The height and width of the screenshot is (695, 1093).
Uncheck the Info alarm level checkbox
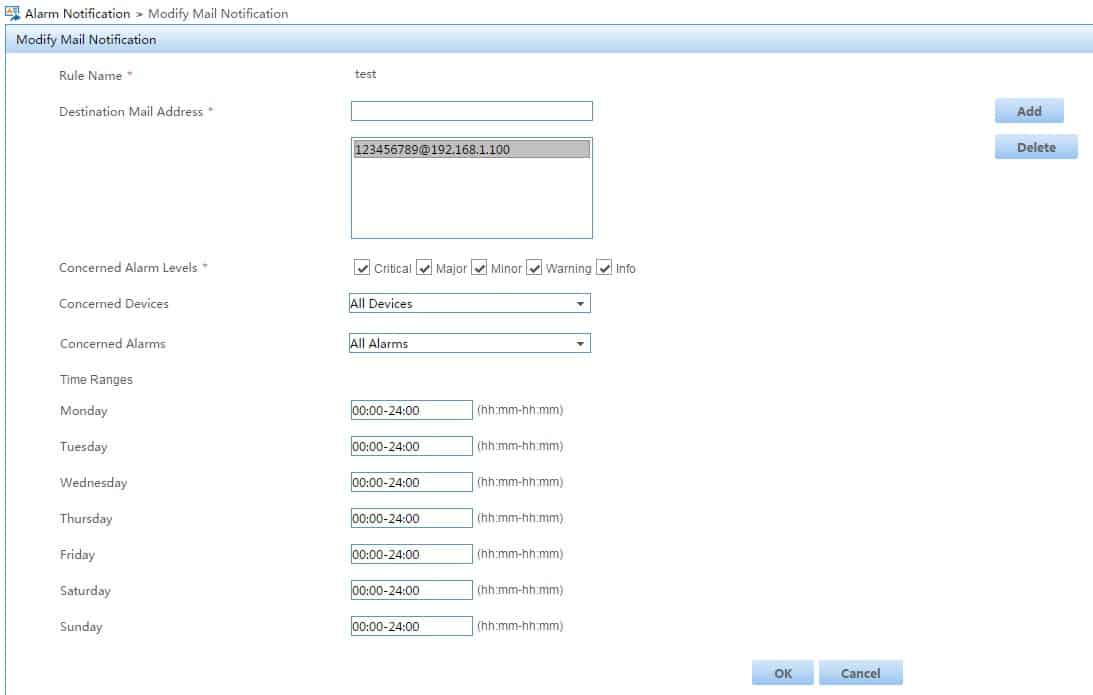604,268
